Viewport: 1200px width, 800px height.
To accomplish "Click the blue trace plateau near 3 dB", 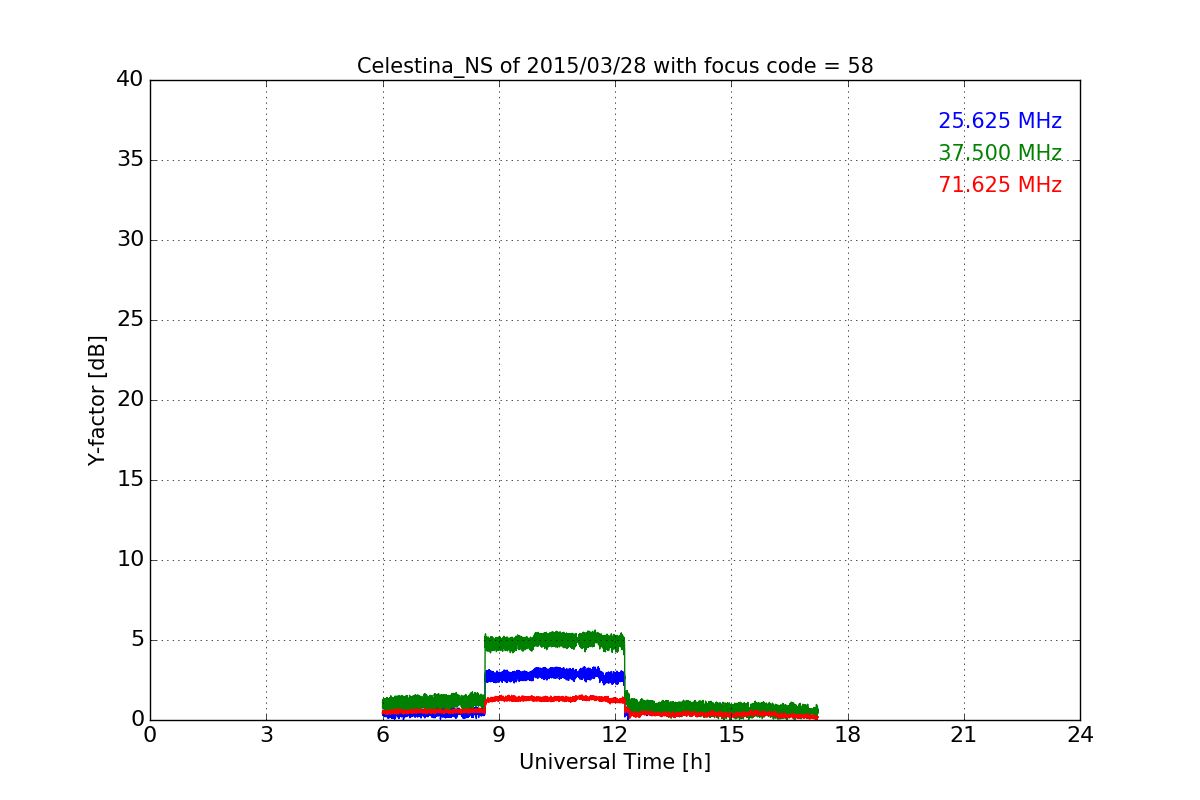I will click(555, 676).
